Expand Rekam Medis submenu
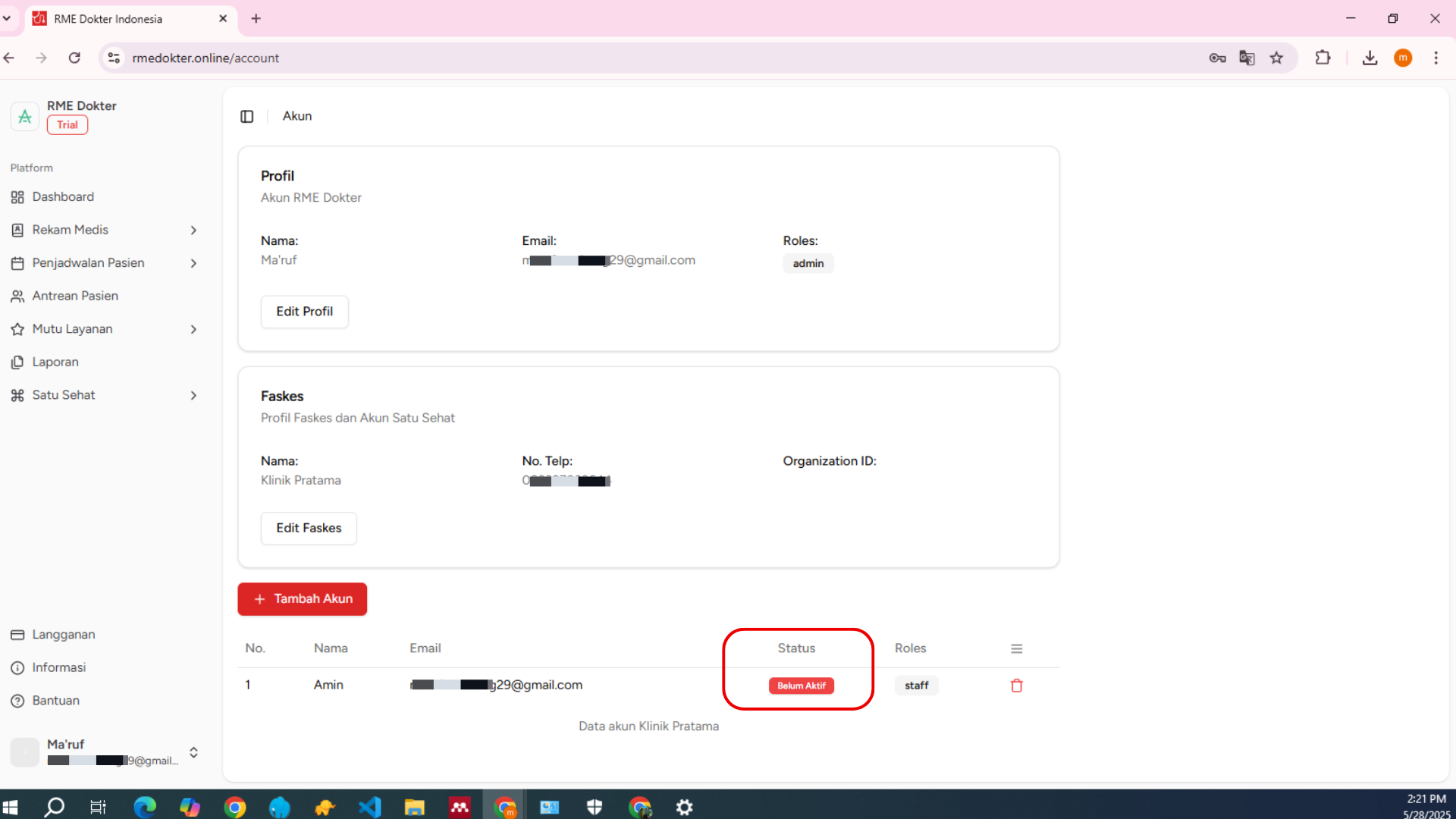 coord(193,230)
